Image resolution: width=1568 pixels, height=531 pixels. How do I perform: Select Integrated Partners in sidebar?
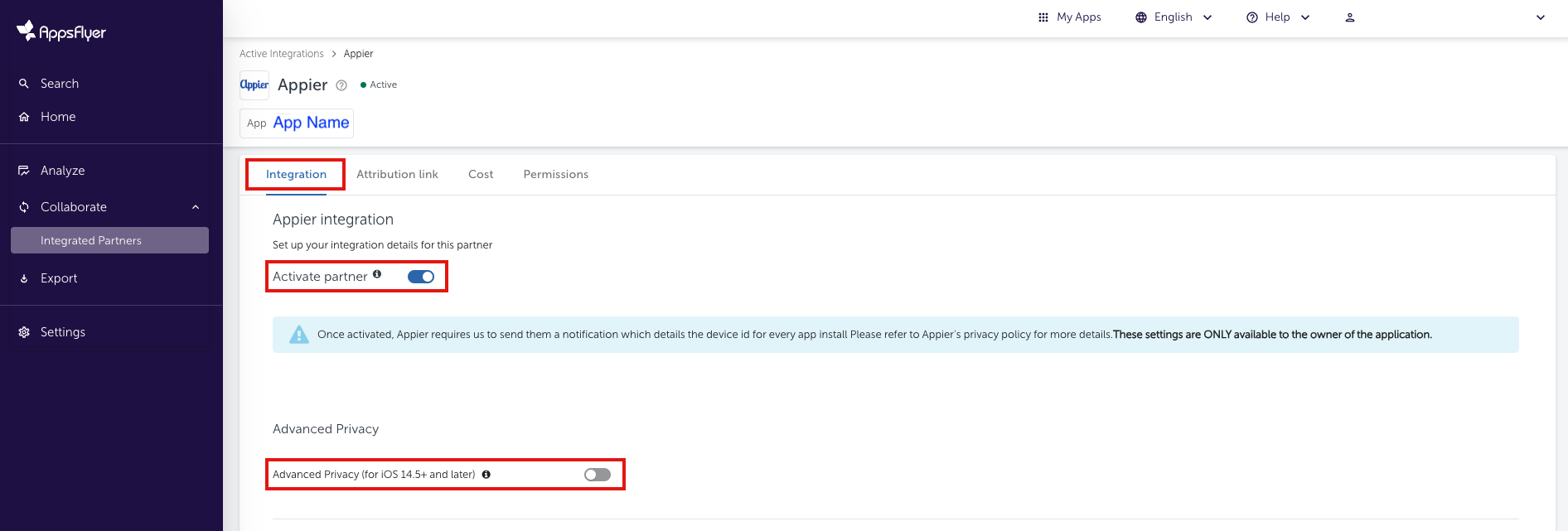pyautogui.click(x=109, y=240)
